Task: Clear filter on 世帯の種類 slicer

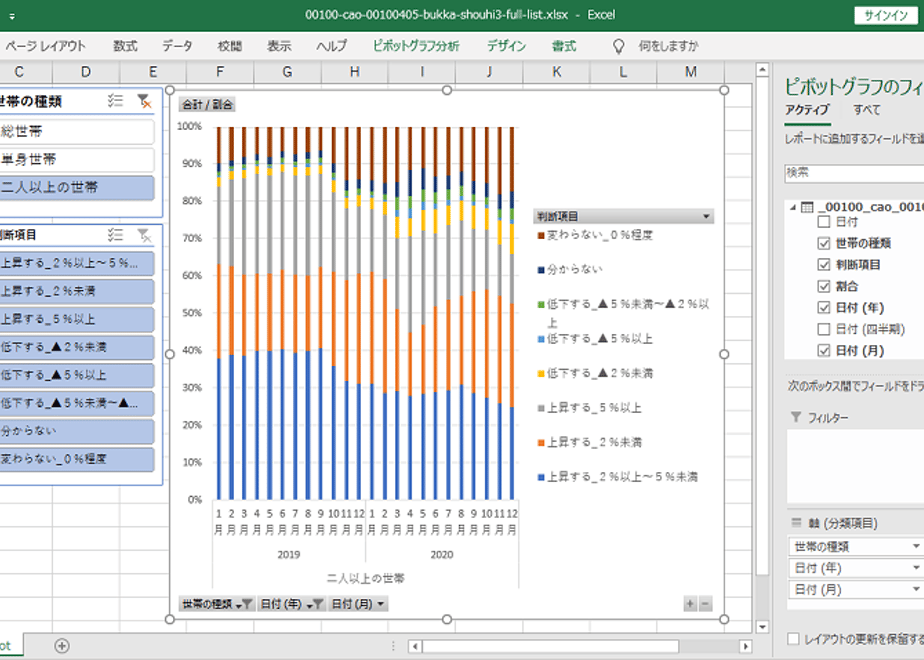Action: coord(144,101)
